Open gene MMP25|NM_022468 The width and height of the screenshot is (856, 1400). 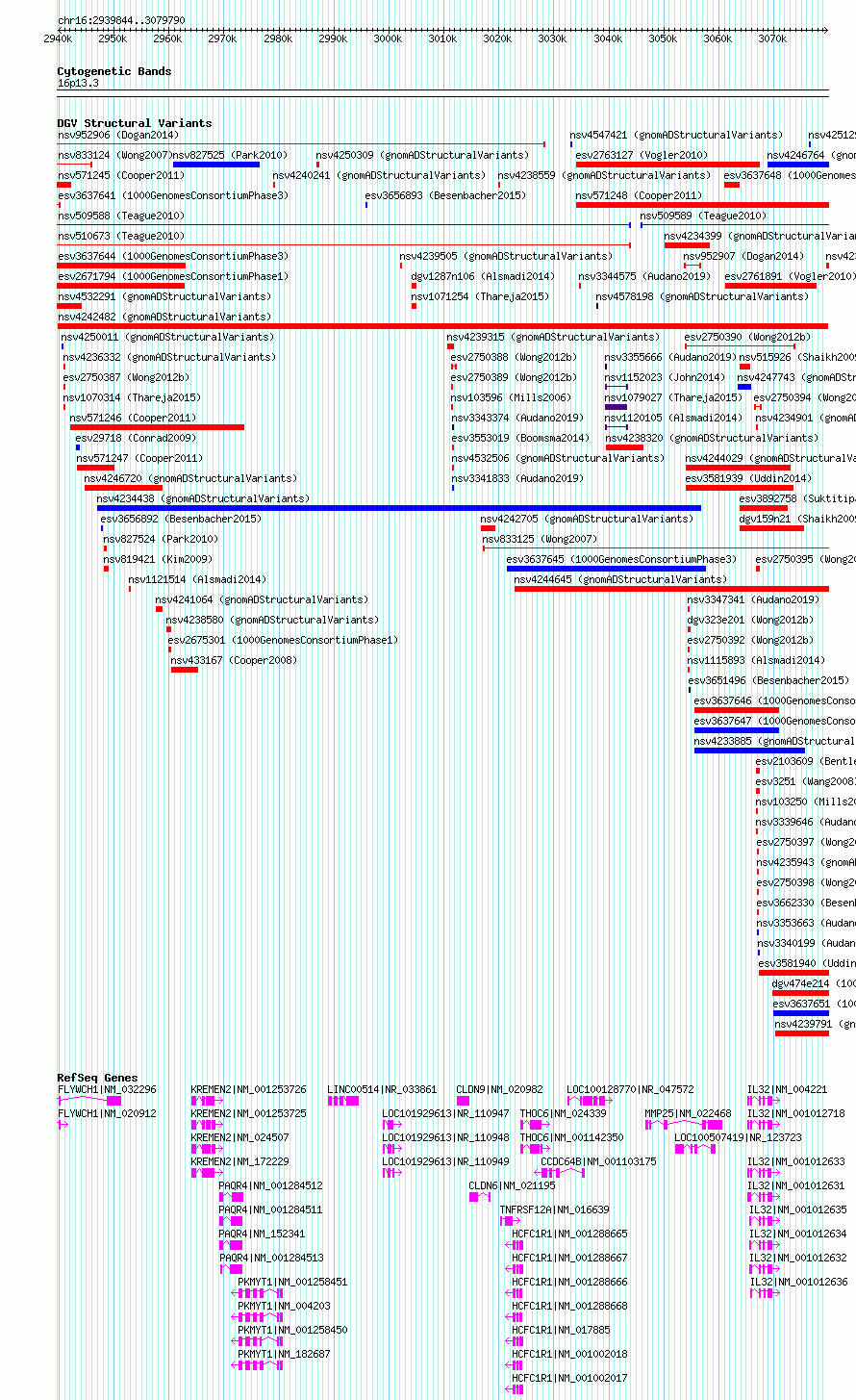click(688, 1113)
